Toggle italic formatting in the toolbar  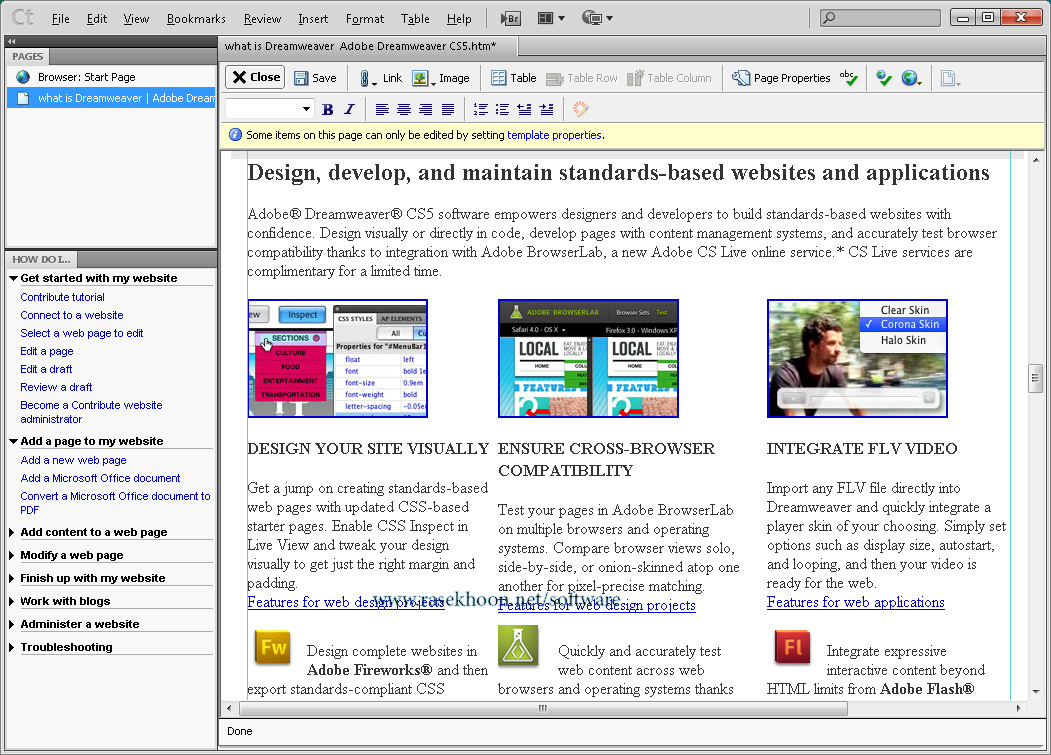click(x=349, y=109)
